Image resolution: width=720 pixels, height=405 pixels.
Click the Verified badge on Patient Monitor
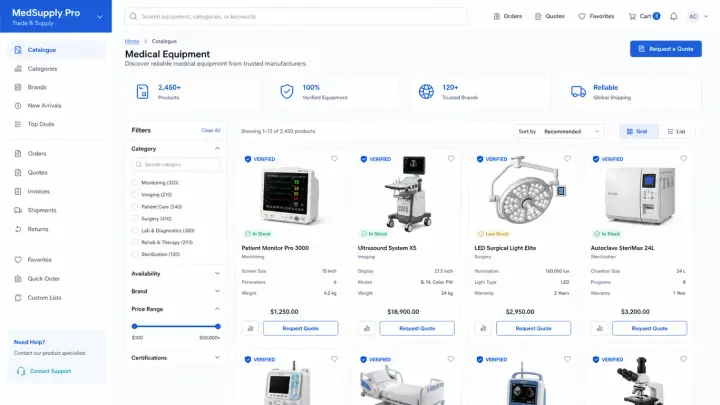[x=260, y=159]
